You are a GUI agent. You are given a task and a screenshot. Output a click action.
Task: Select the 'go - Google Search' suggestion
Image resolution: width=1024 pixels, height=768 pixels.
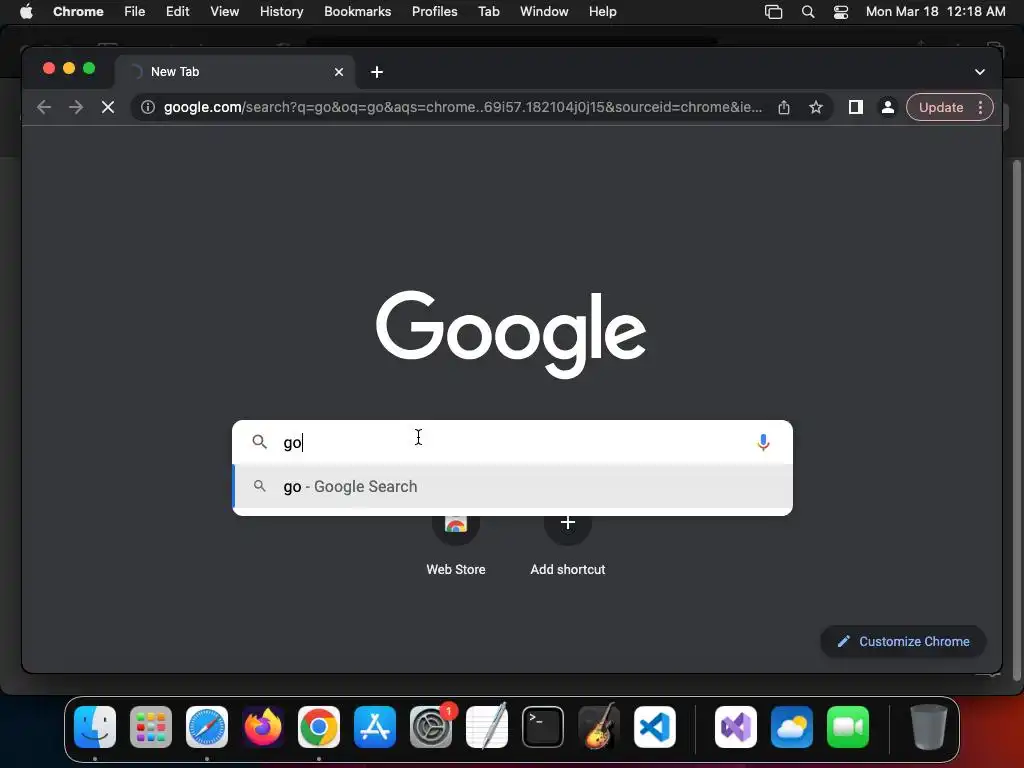click(x=513, y=487)
